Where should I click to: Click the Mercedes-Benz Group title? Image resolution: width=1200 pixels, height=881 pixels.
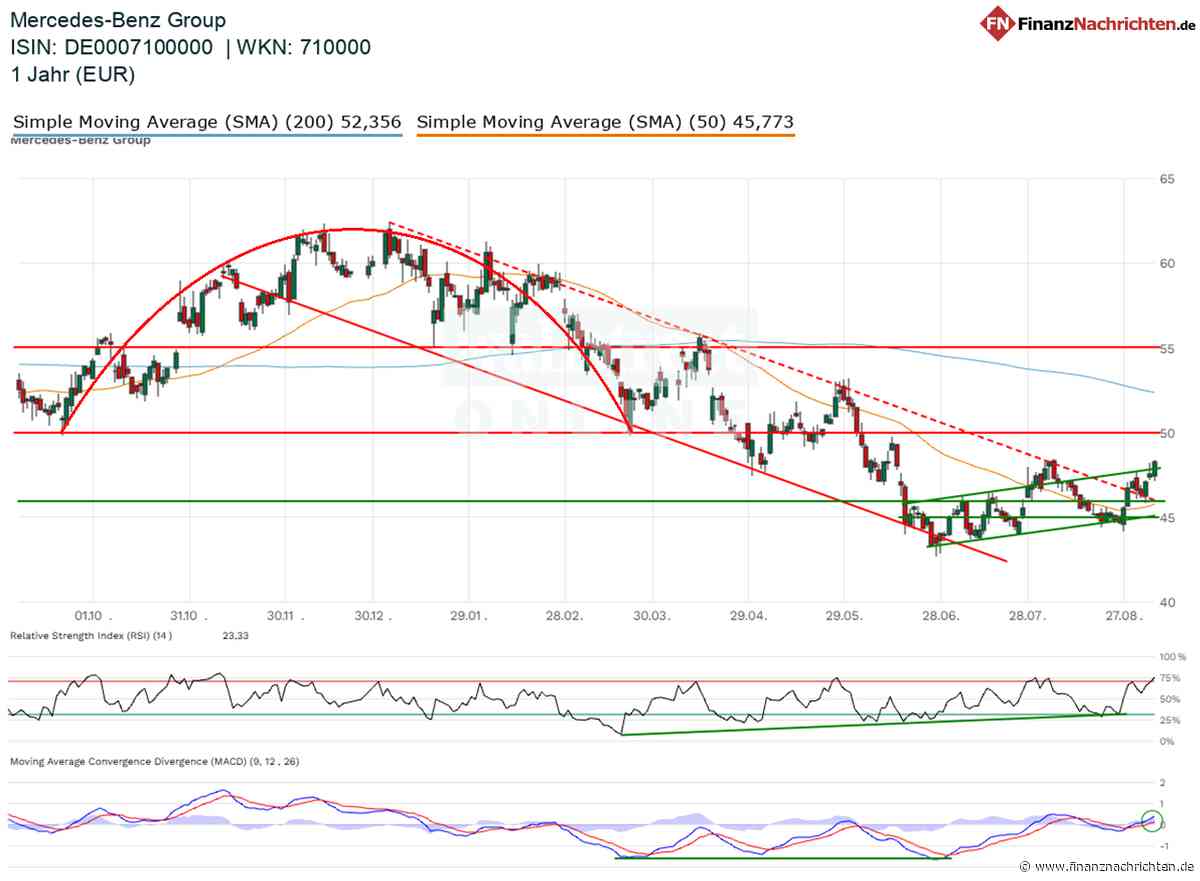pyautogui.click(x=118, y=20)
